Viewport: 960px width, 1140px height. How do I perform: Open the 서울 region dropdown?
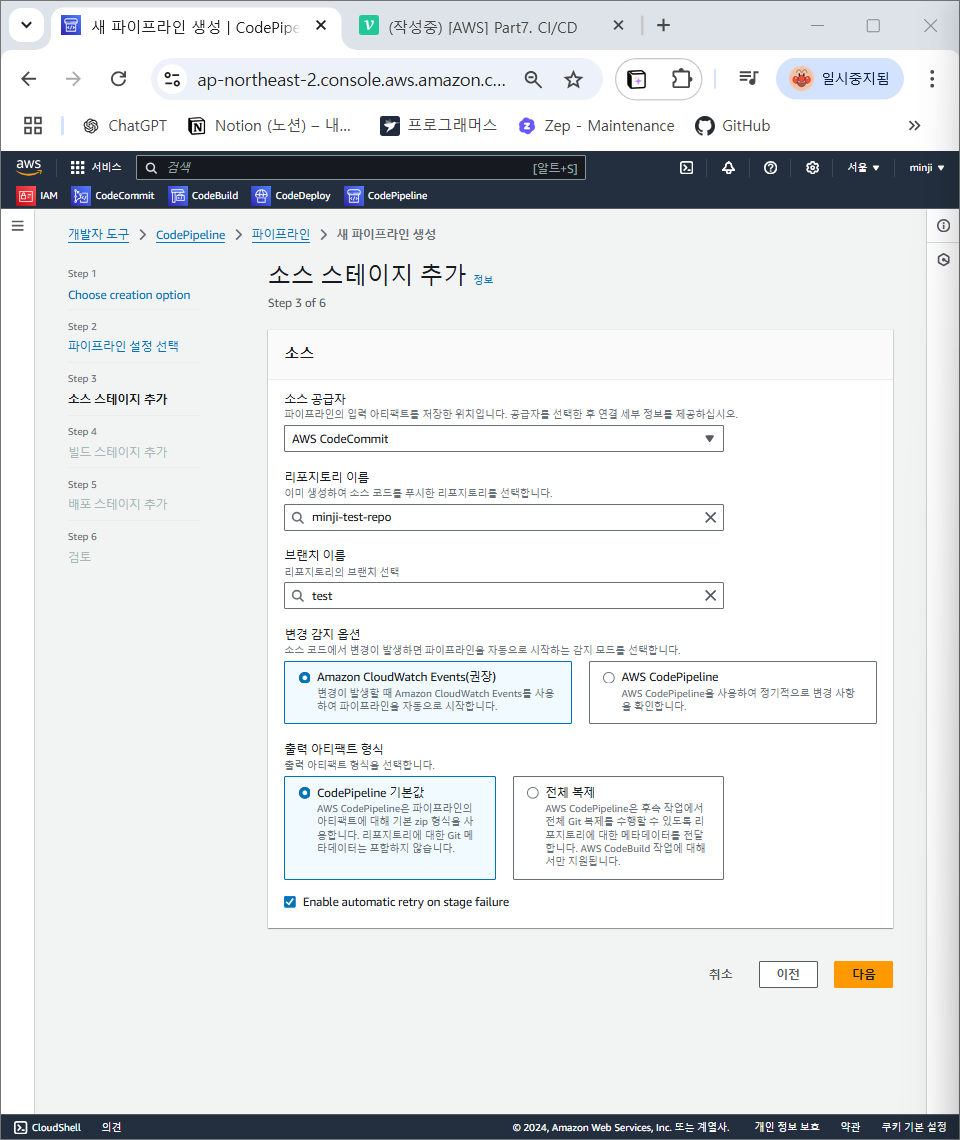tap(863, 168)
